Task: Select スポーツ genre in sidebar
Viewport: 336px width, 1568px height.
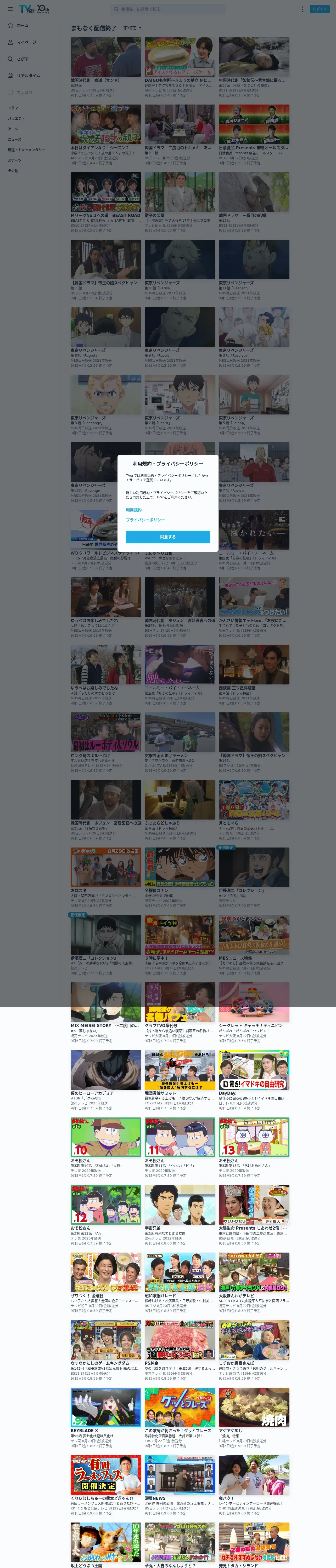Action: pyautogui.click(x=14, y=160)
